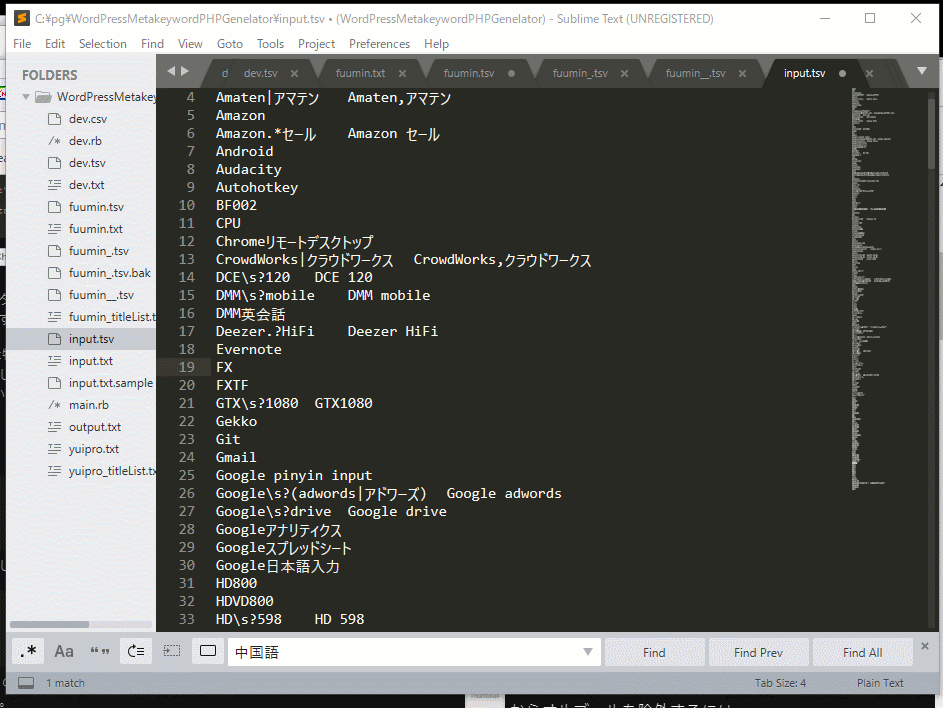
Task: Click the panel switcher icon in status bar
Action: point(26,683)
